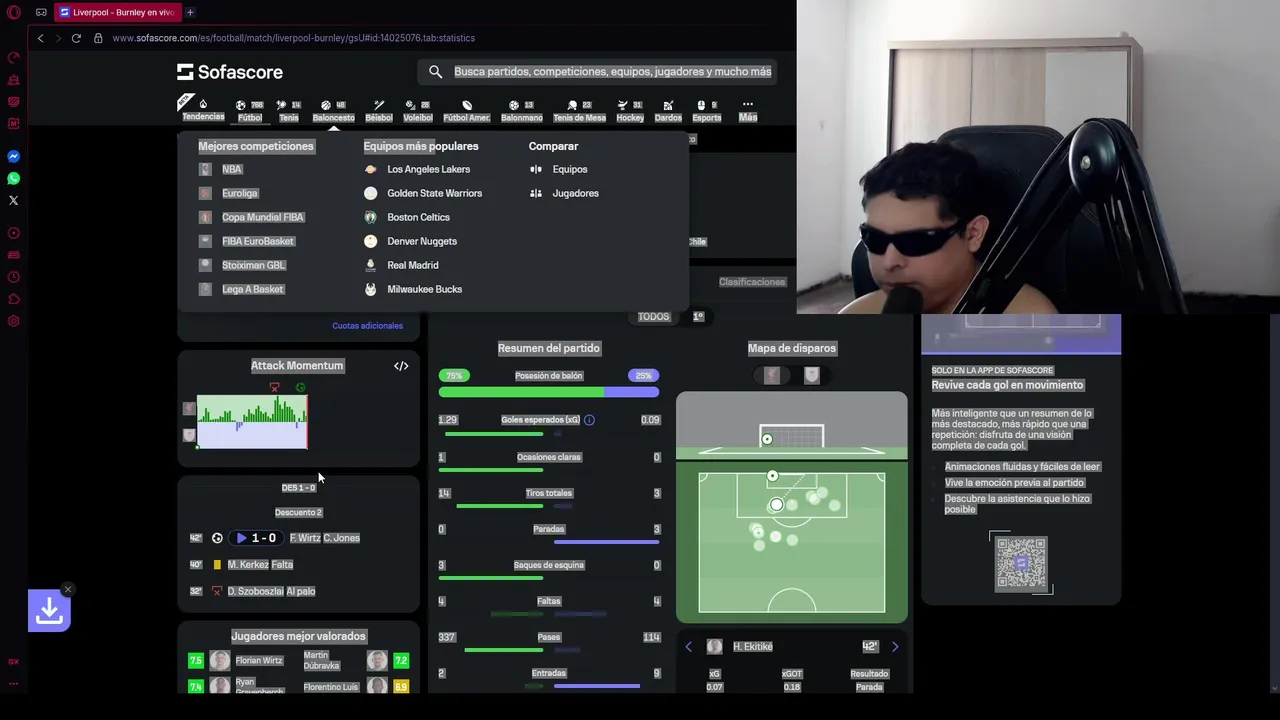Open the Fútbol sports tab
The height and width of the screenshot is (720, 1280).
[x=250, y=111]
